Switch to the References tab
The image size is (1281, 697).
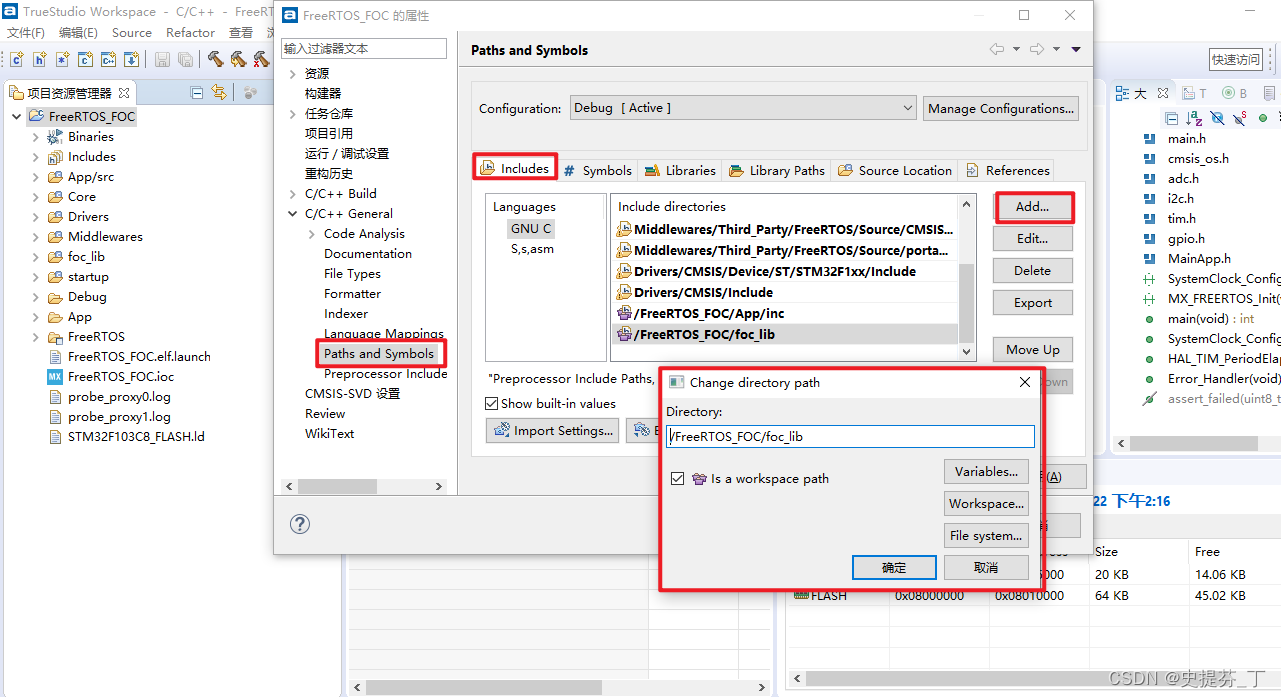[1007, 170]
